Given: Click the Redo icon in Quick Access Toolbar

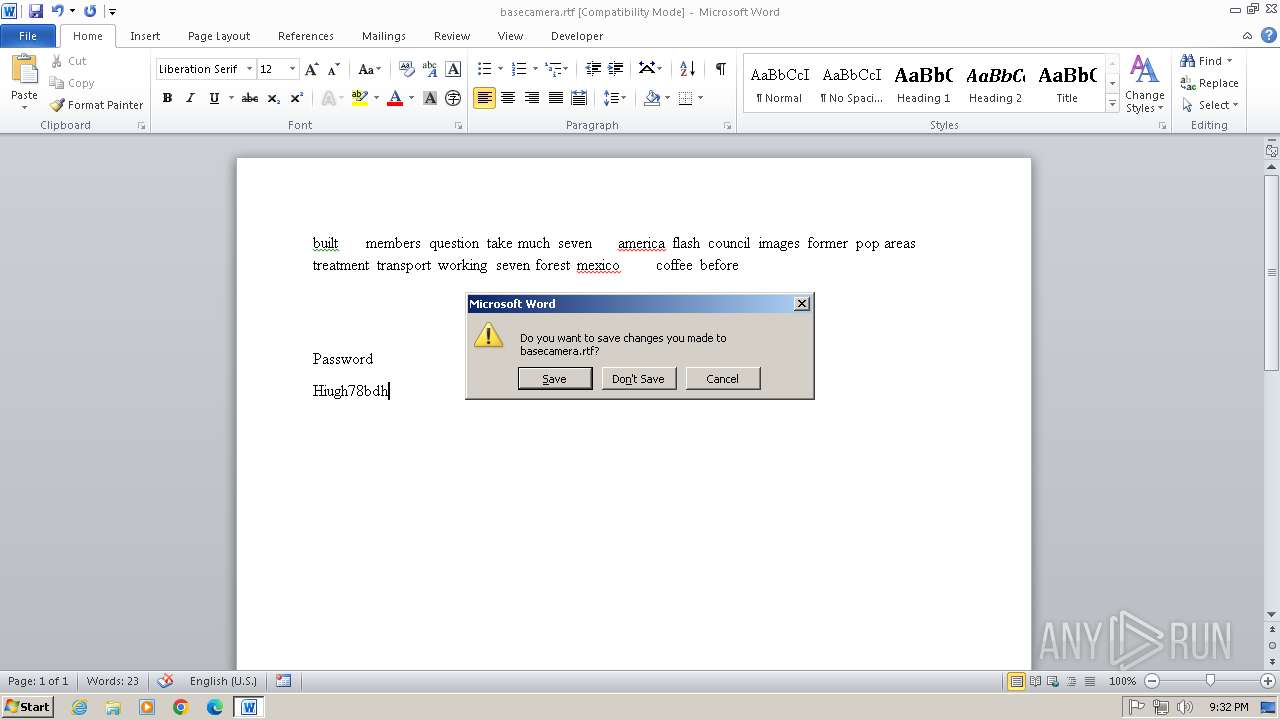Looking at the screenshot, I should 90,11.
